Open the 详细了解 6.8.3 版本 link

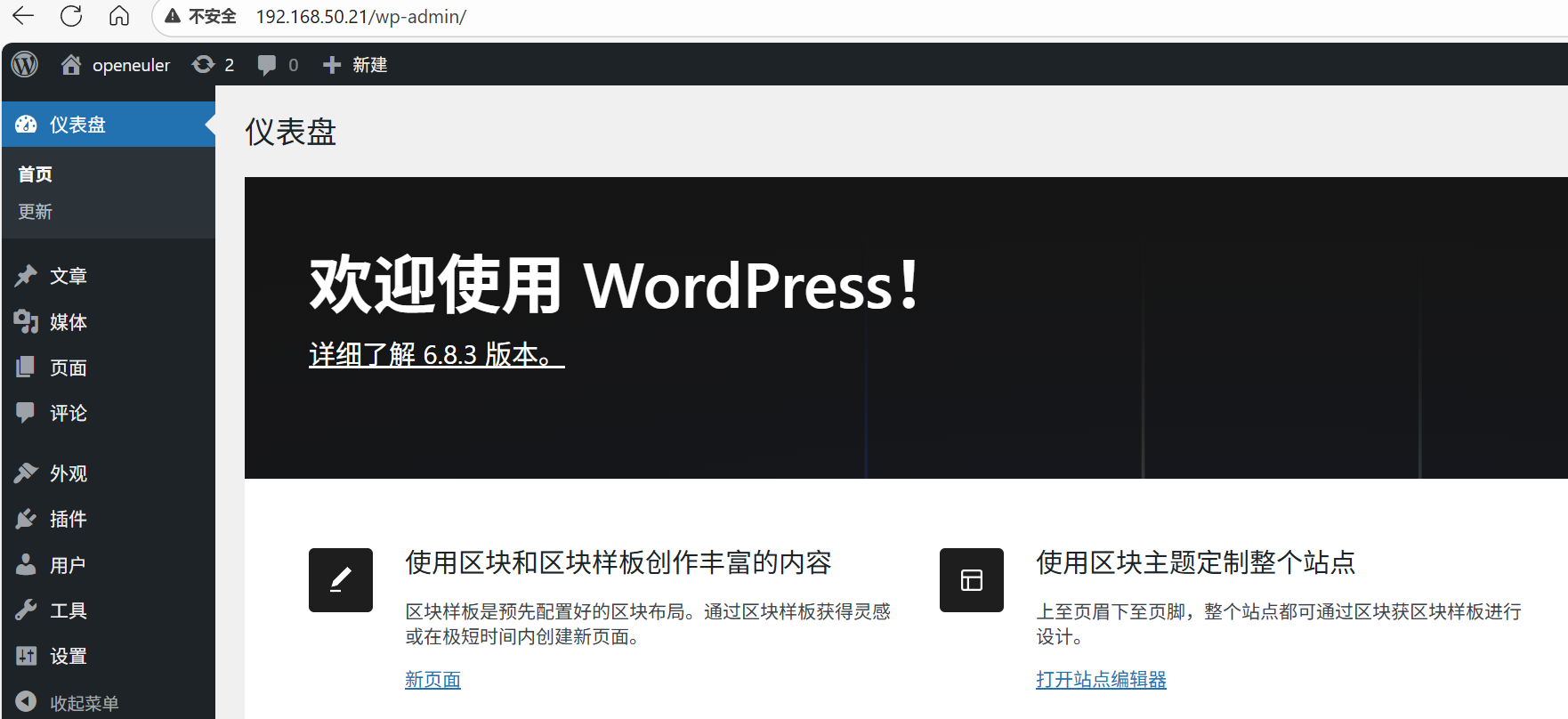coord(437,354)
